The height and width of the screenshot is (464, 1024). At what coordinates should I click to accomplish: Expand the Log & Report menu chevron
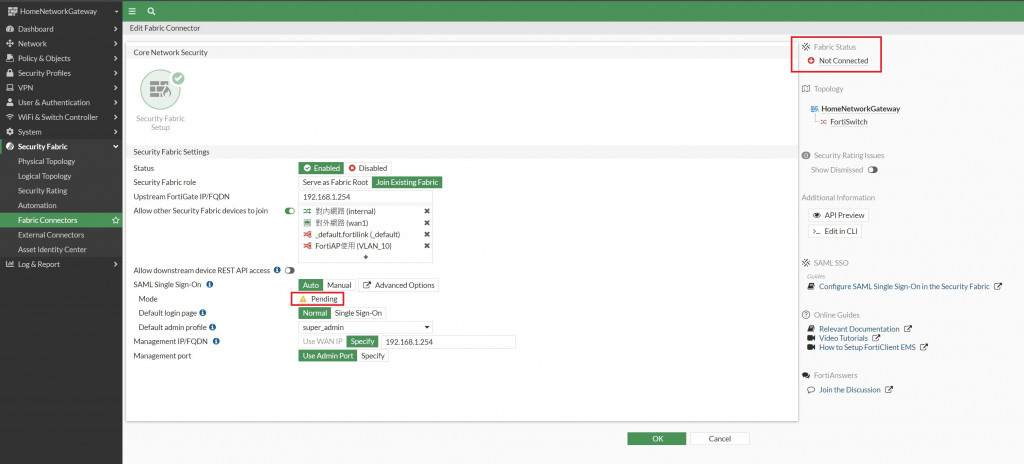pyautogui.click(x=116, y=265)
